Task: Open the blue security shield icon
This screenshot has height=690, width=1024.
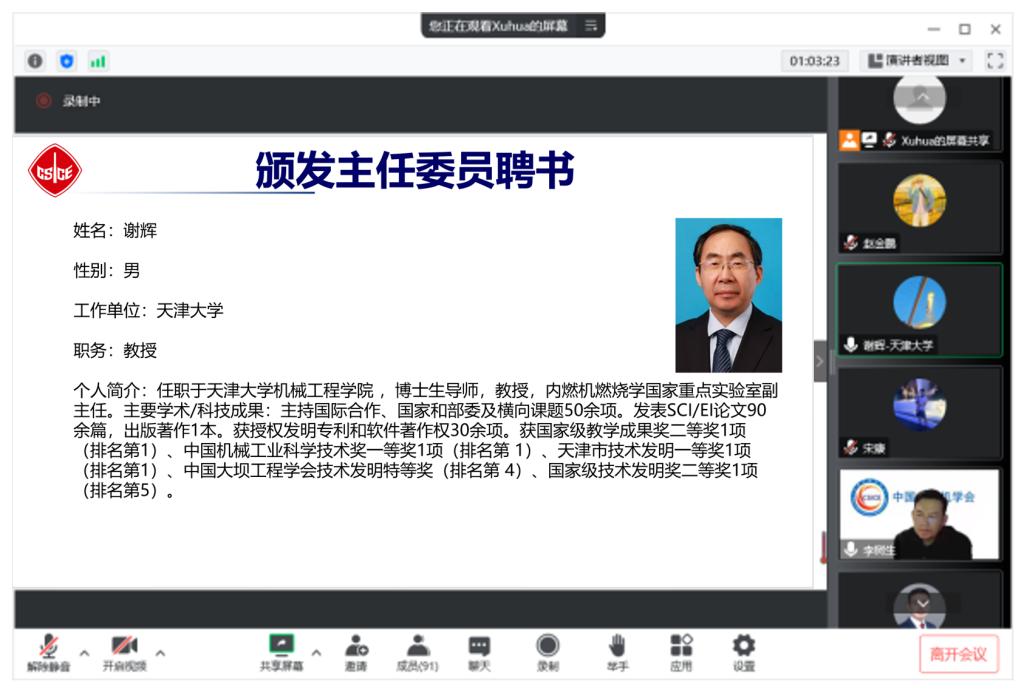Action: click(66, 61)
